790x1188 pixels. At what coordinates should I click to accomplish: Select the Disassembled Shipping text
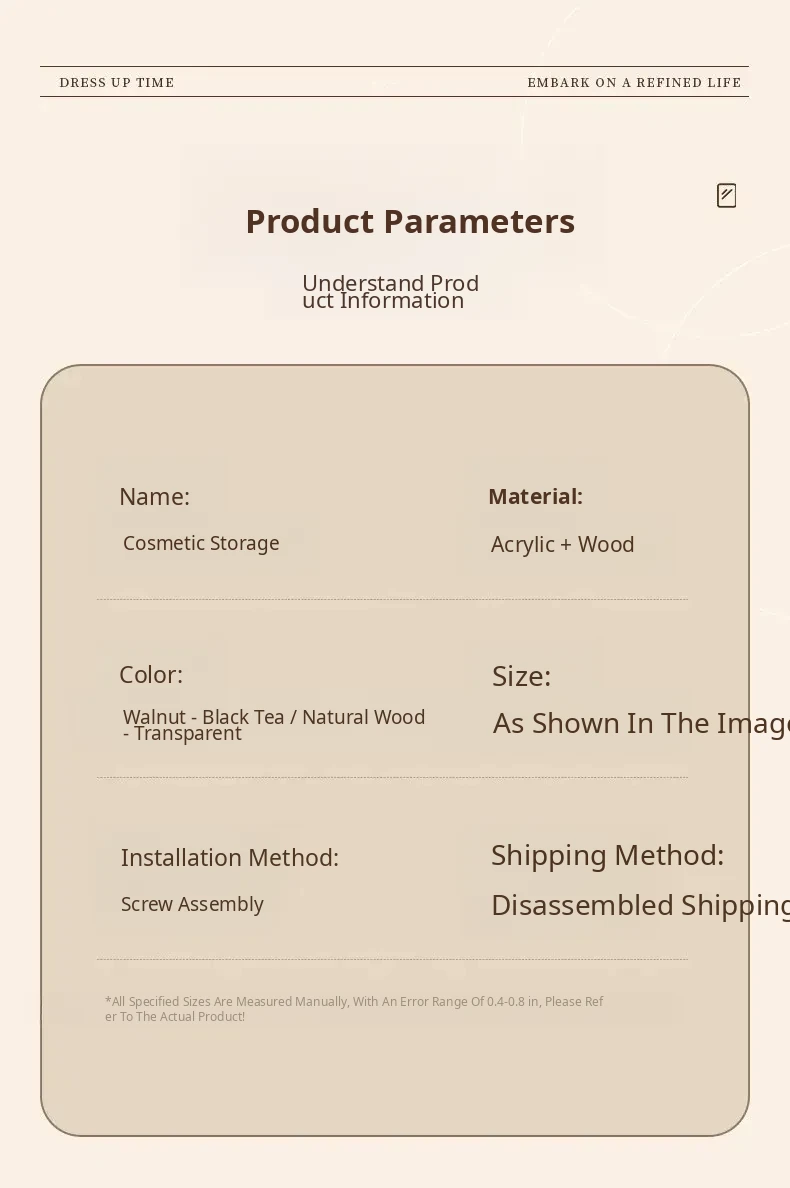click(640, 906)
